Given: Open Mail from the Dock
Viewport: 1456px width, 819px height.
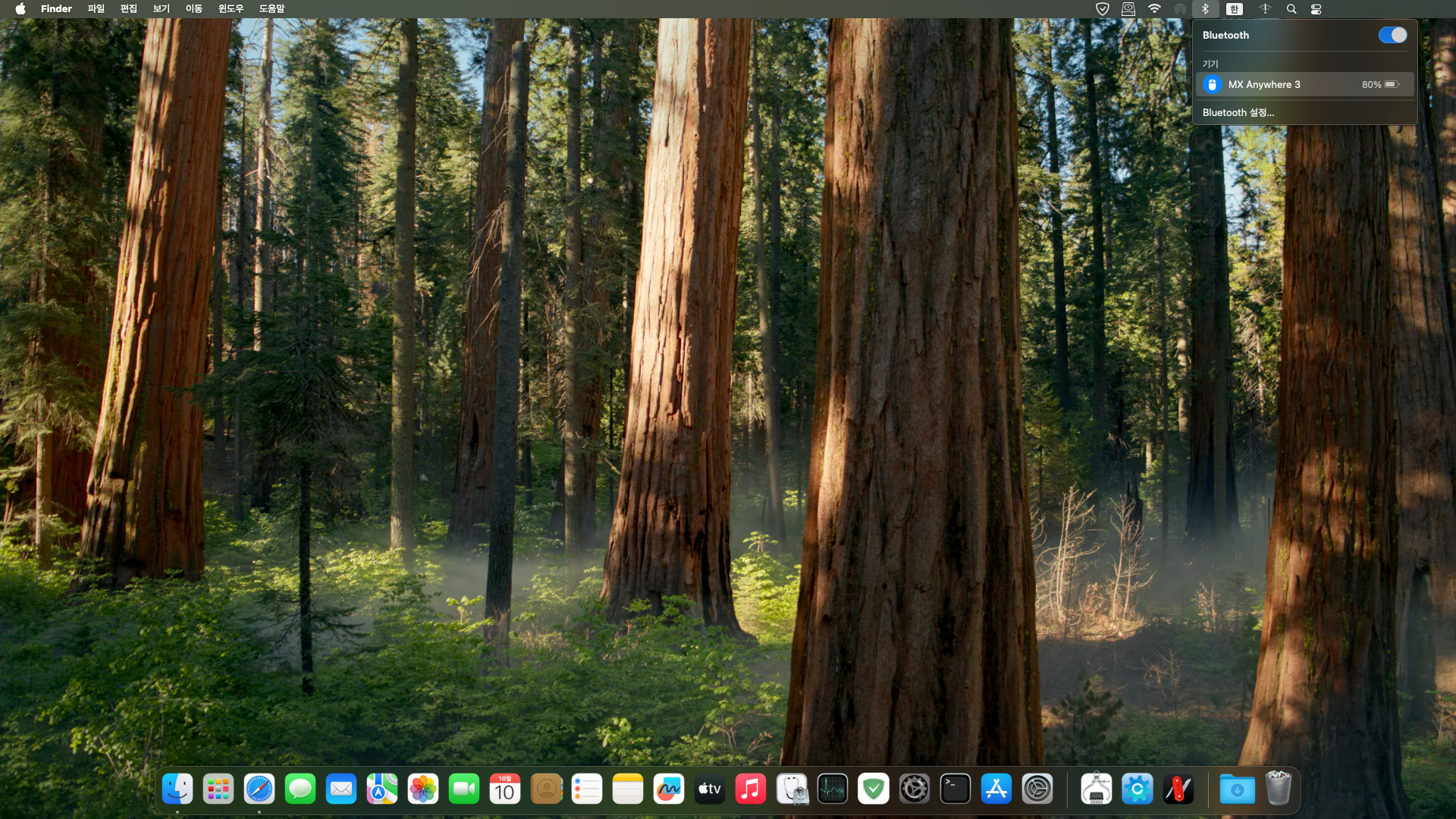Looking at the screenshot, I should coord(341,789).
